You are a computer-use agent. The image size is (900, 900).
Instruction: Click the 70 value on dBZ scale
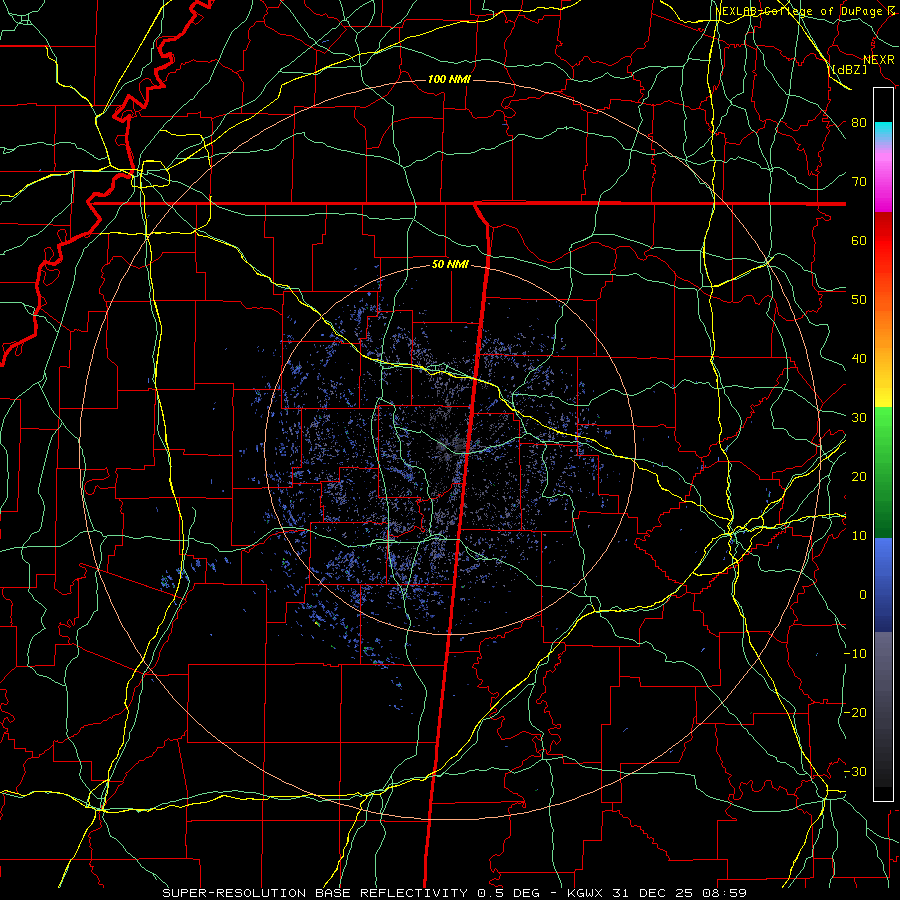coord(859,181)
